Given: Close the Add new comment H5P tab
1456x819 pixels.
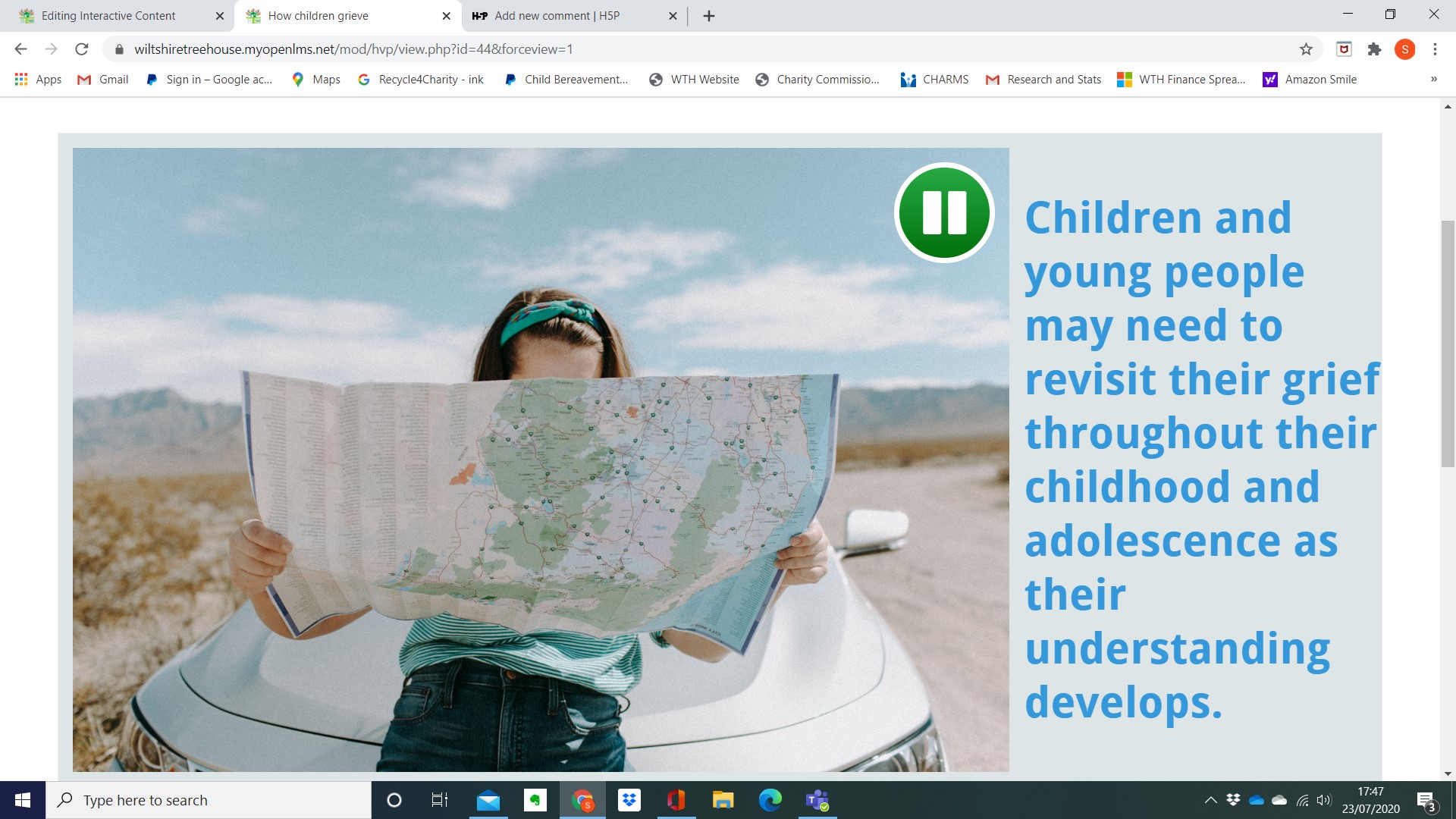Looking at the screenshot, I should pyautogui.click(x=673, y=16).
